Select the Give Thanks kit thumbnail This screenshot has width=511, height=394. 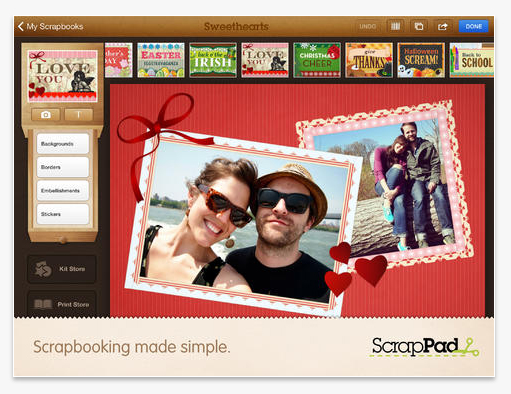point(369,60)
